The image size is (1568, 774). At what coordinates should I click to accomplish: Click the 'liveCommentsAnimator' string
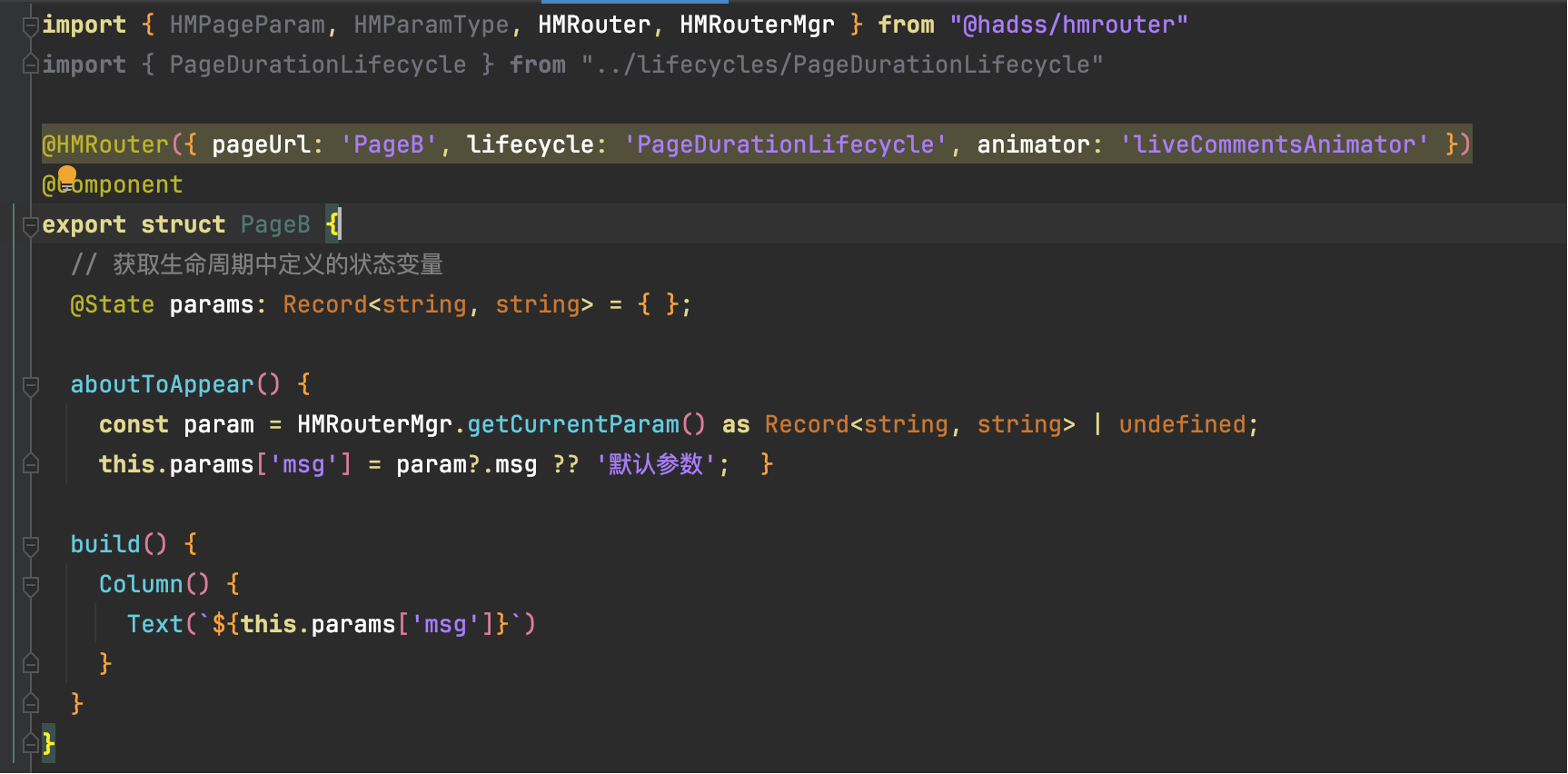pos(1275,144)
